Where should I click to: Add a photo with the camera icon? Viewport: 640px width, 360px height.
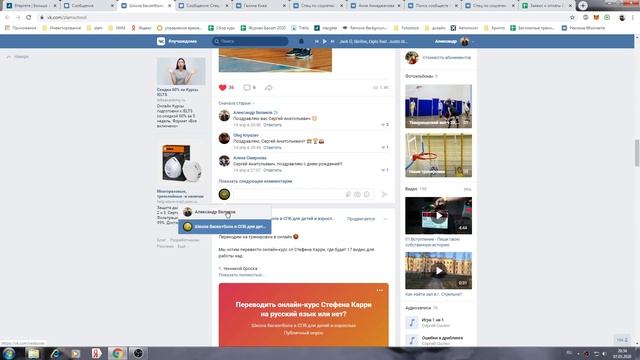pos(357,194)
